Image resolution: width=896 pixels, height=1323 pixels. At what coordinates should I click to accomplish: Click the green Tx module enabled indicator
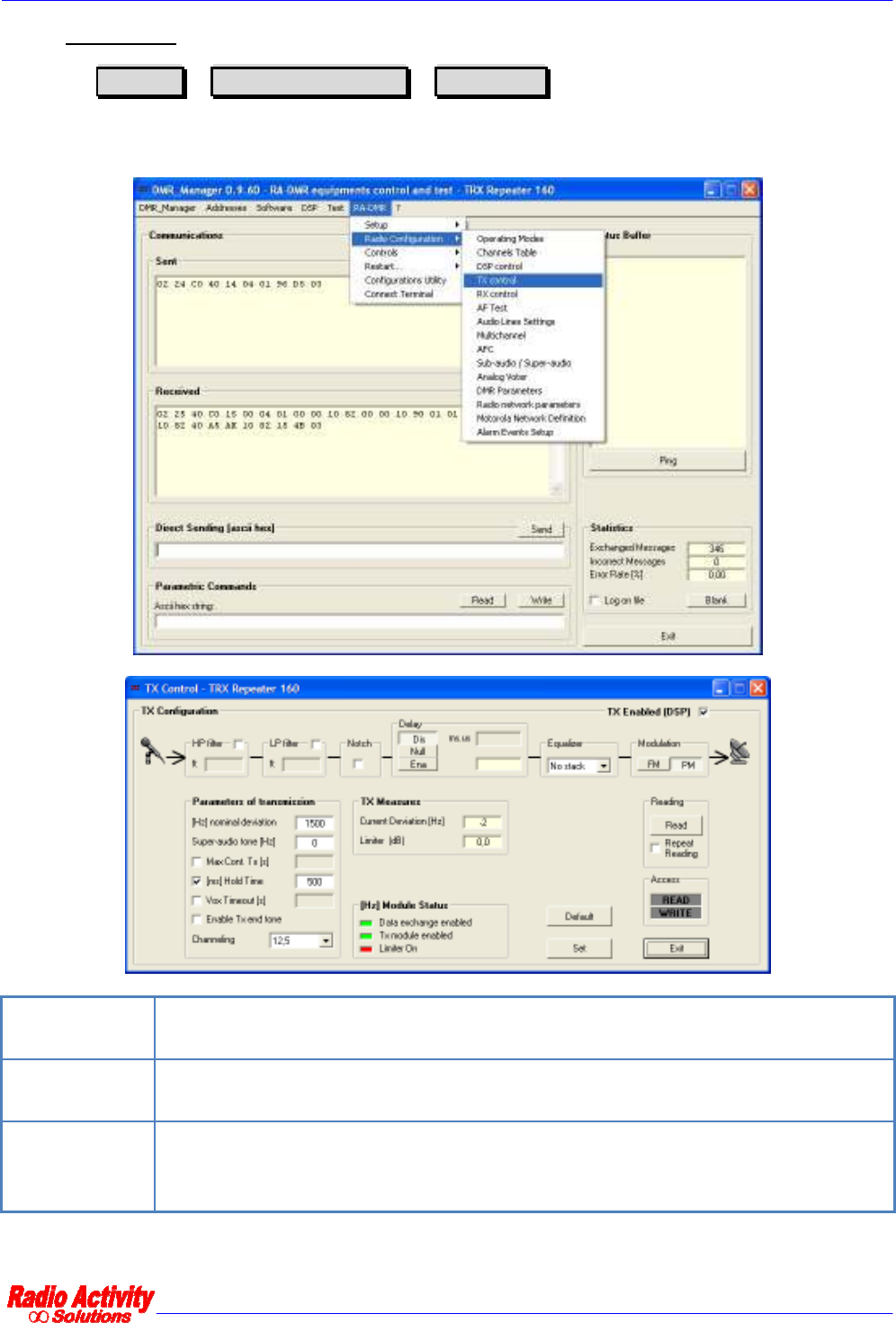366,936
